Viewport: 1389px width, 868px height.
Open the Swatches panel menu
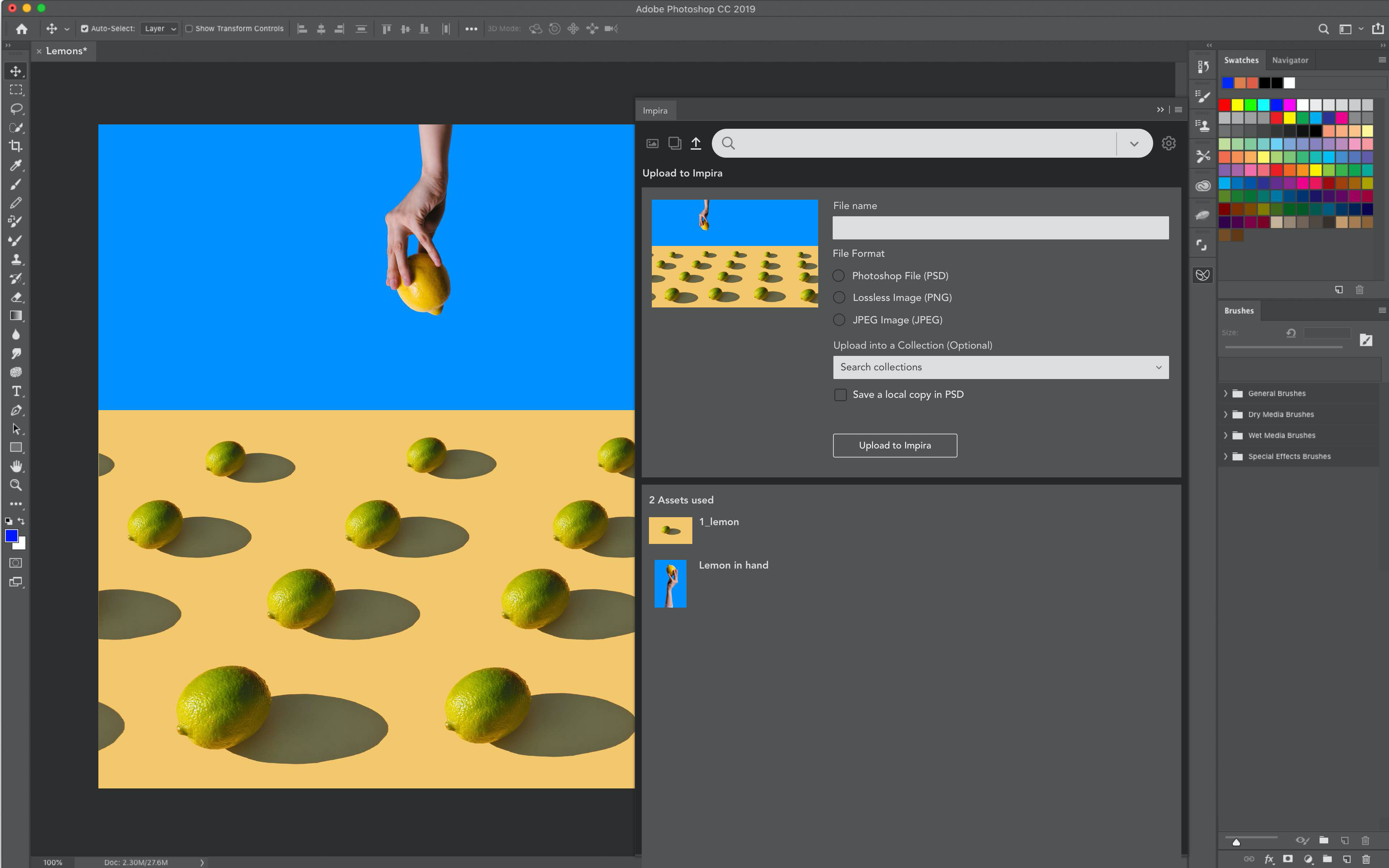[1381, 60]
